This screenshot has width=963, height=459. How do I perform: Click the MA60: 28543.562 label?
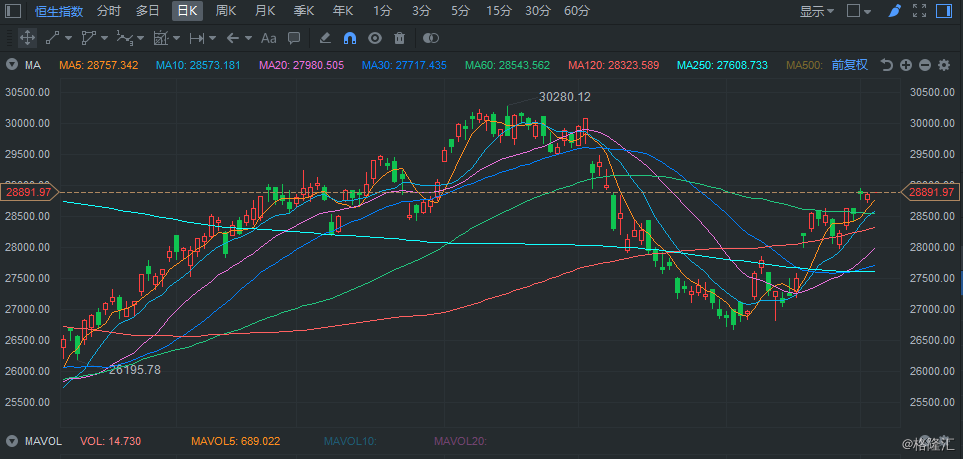click(x=507, y=65)
